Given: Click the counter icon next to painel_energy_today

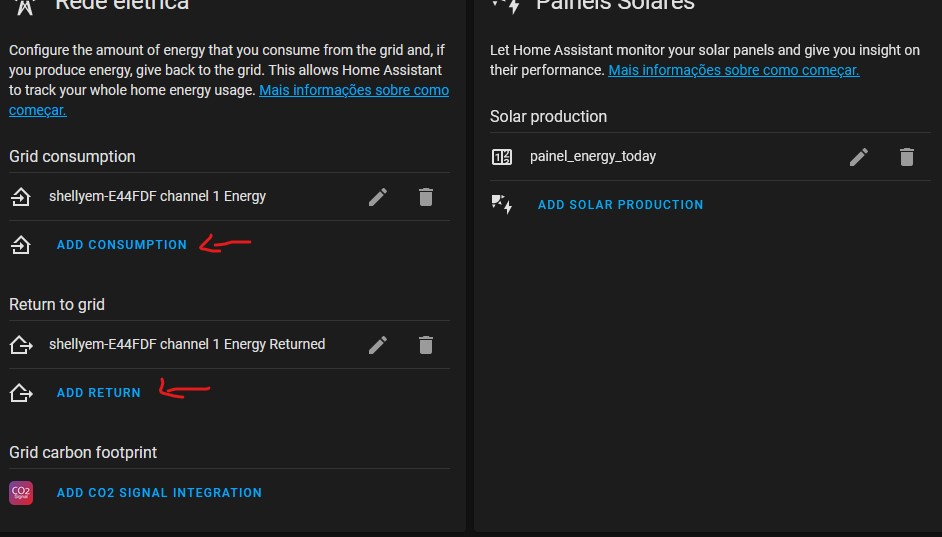Looking at the screenshot, I should (x=502, y=157).
